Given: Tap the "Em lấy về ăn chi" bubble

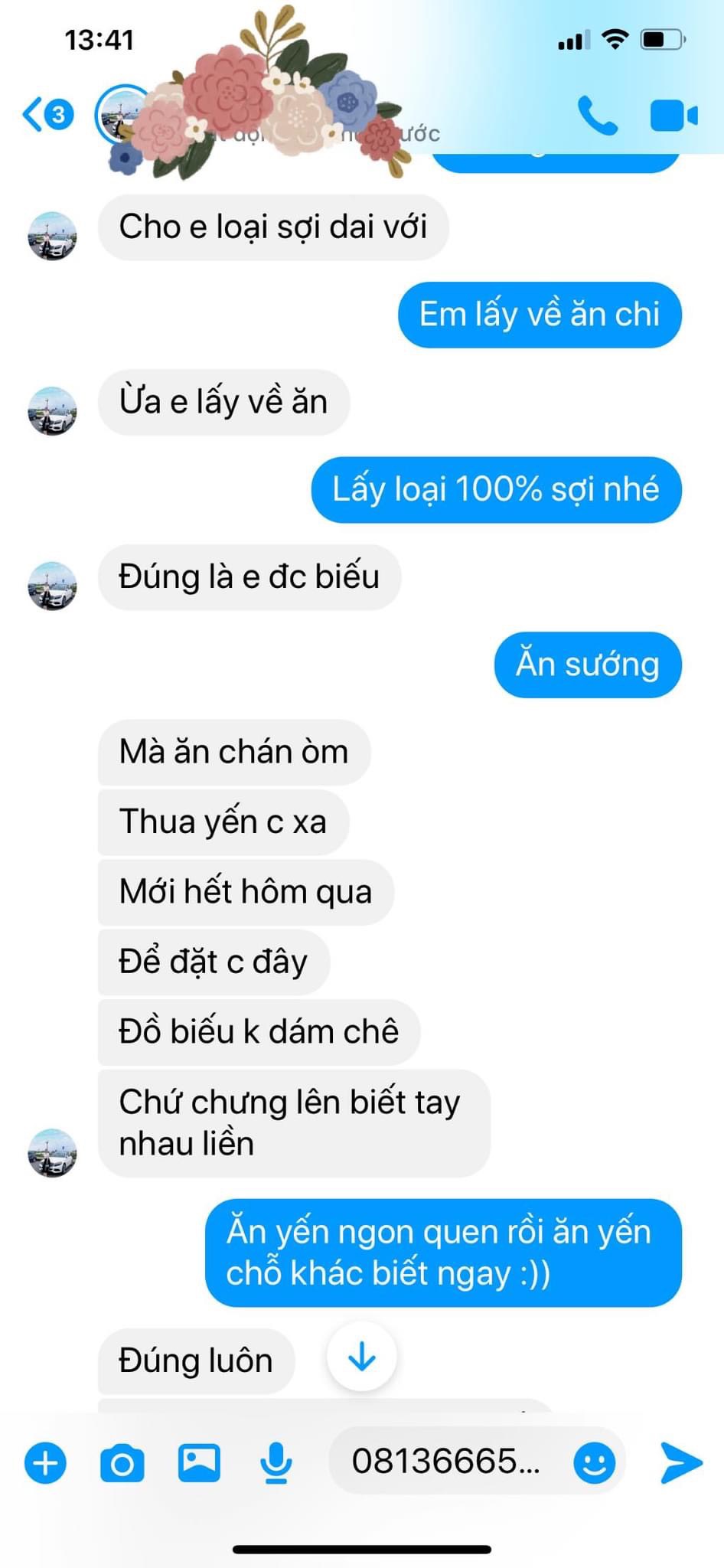Looking at the screenshot, I should coord(540,315).
